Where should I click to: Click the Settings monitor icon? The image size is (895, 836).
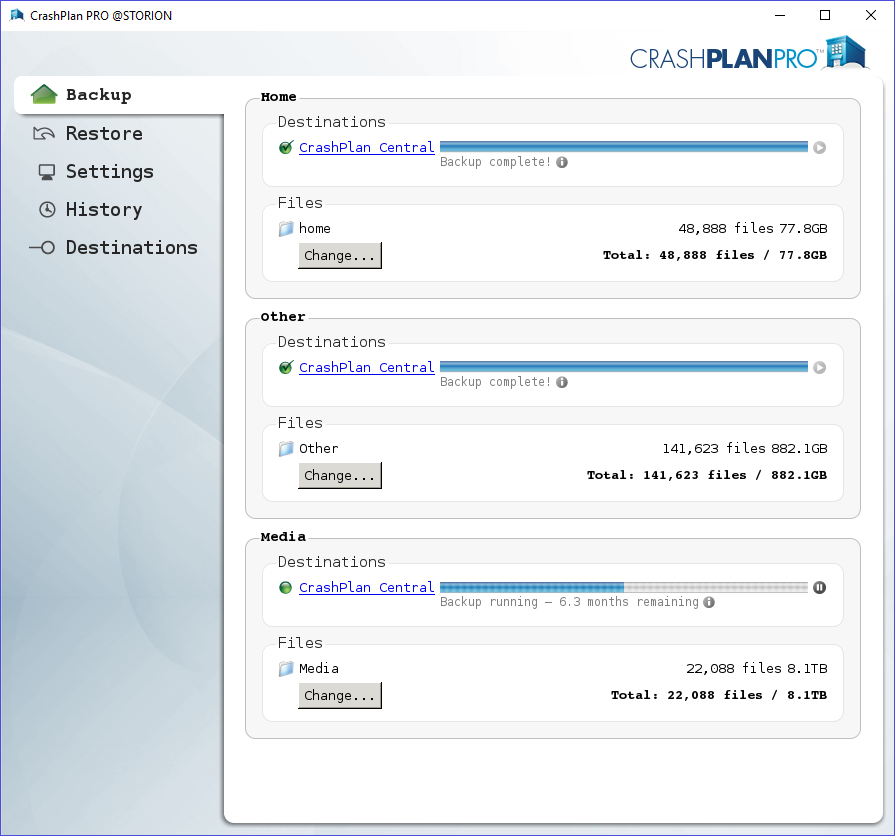coord(47,172)
